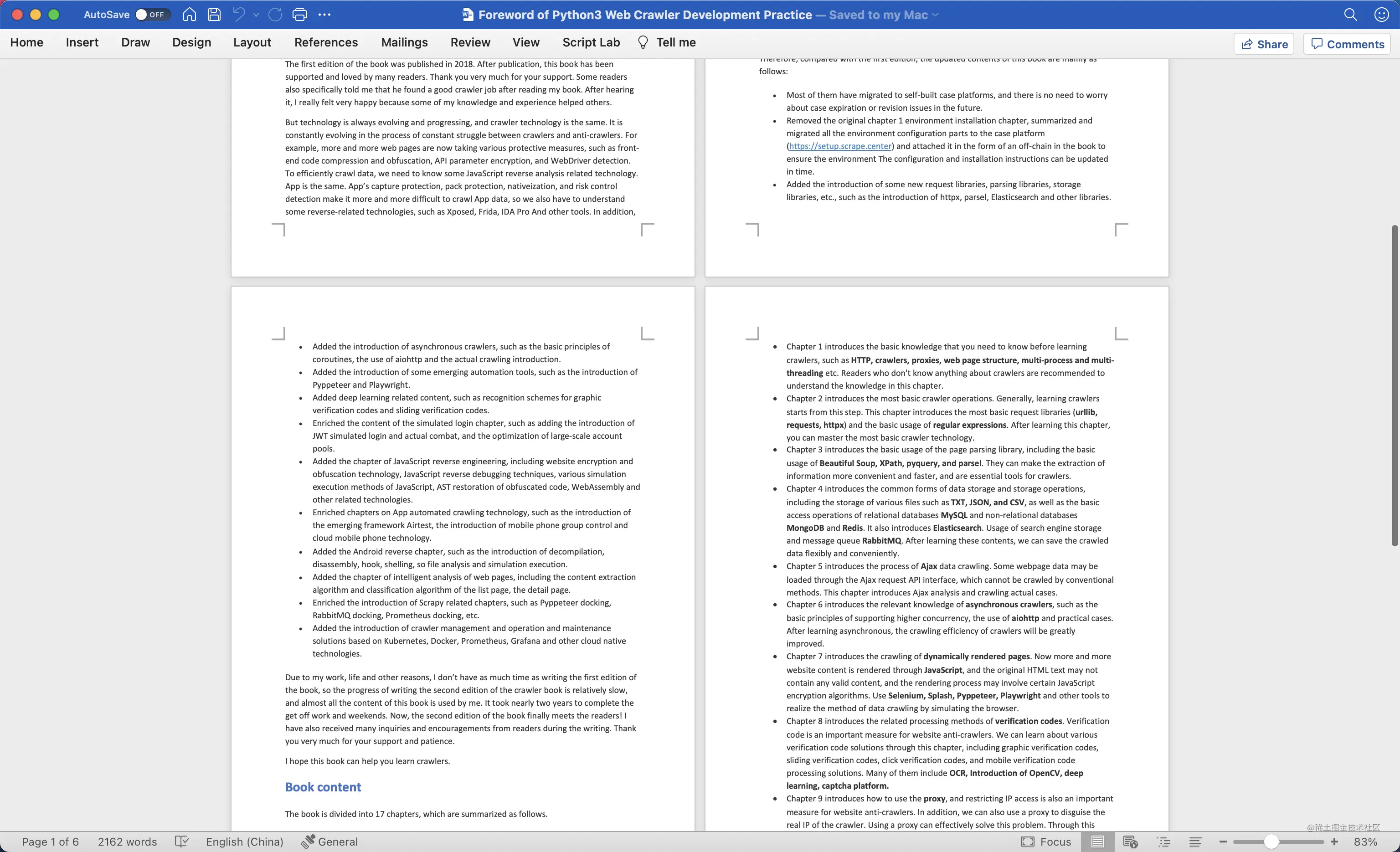Image resolution: width=1400 pixels, height=852 pixels.
Task: Click the General accessibility status item
Action: click(x=329, y=842)
